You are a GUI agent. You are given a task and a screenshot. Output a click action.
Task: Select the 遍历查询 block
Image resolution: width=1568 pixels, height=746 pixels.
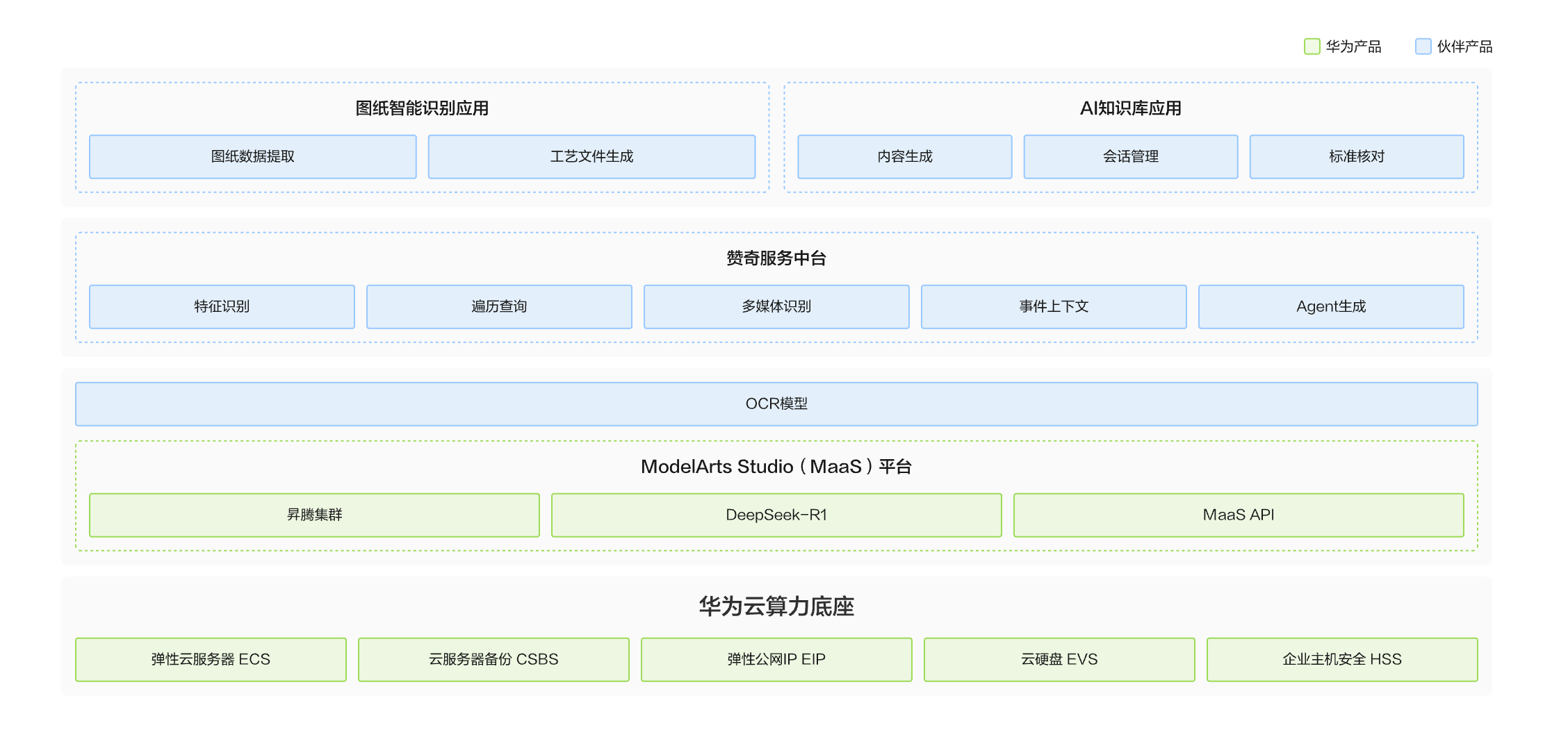coord(499,306)
